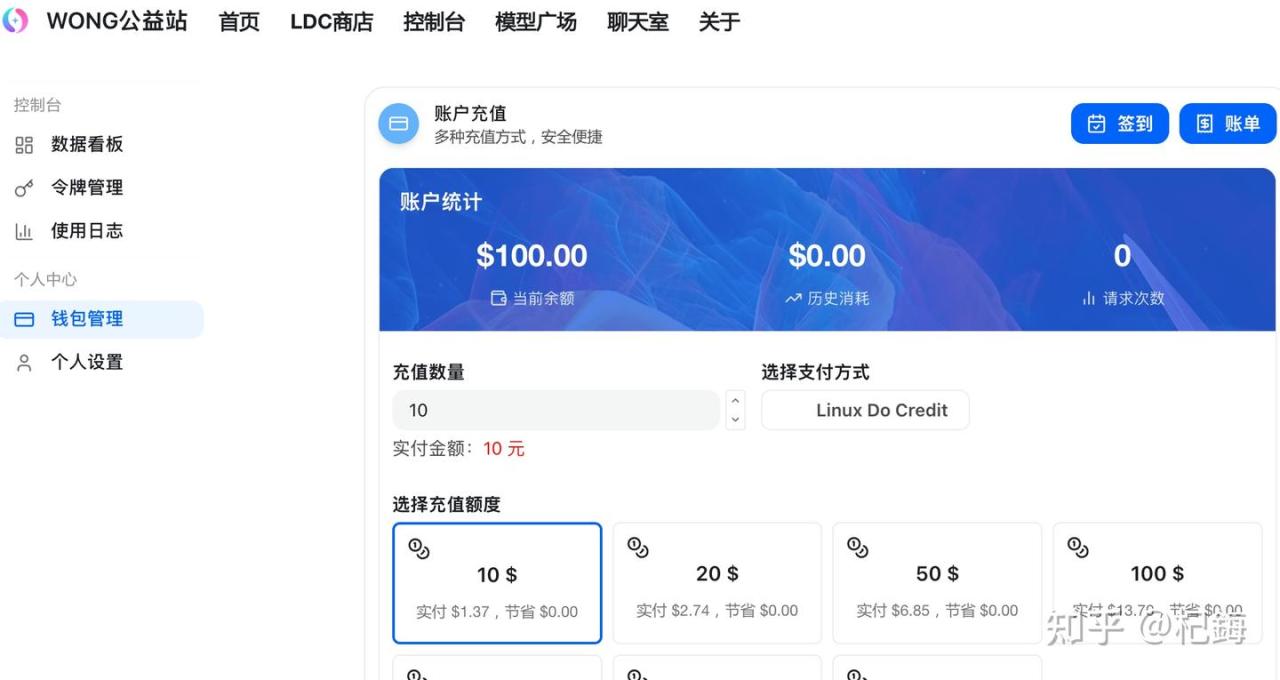Focus the 充值数量 input field
Screen dimensions: 1280x680
pyautogui.click(x=555, y=410)
